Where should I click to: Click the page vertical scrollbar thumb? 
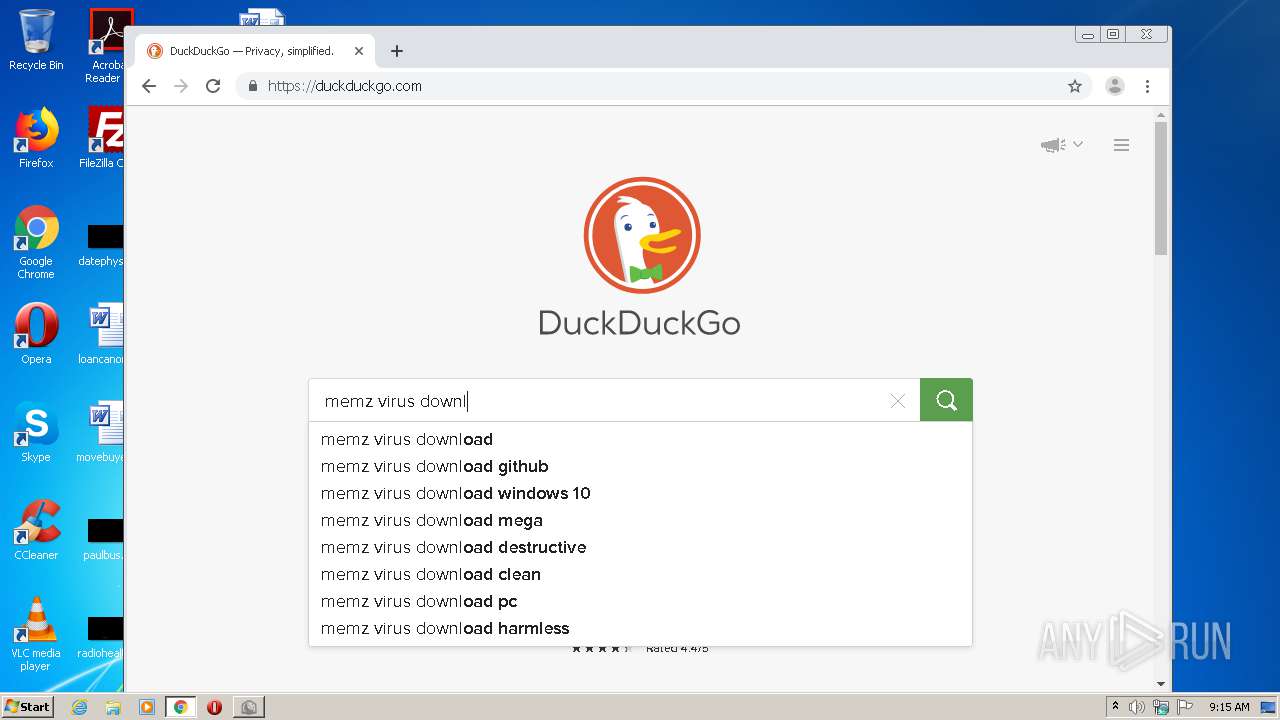pos(1161,188)
